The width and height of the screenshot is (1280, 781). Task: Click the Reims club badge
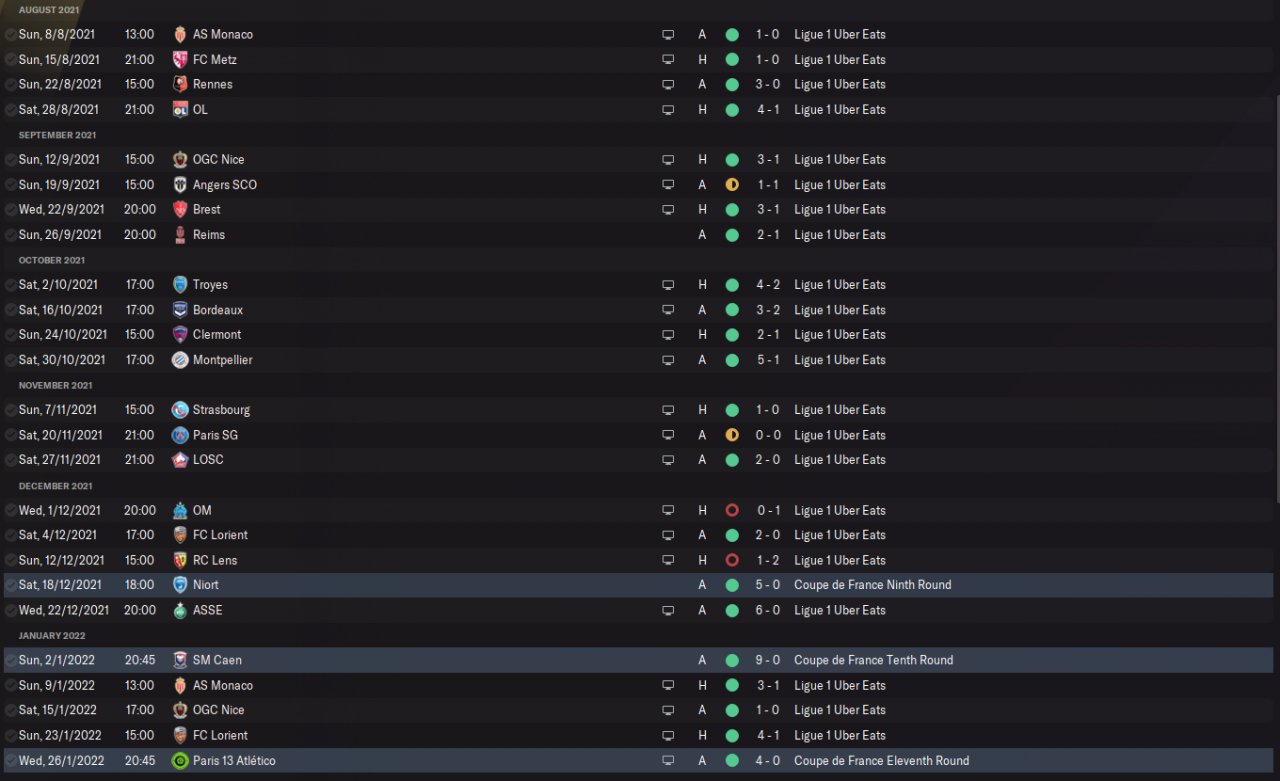180,234
